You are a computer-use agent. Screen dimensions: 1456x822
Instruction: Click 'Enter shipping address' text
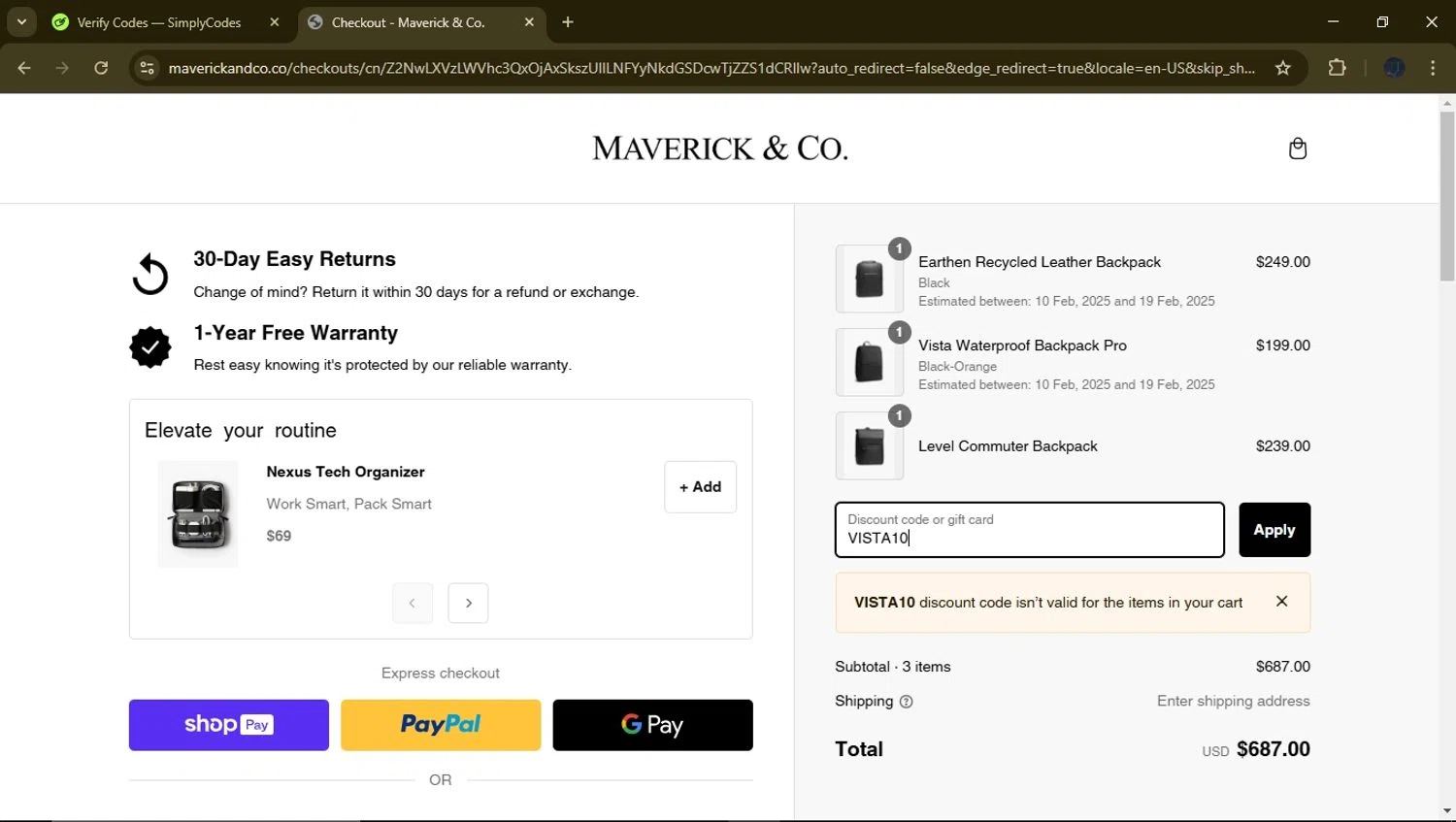coord(1233,701)
